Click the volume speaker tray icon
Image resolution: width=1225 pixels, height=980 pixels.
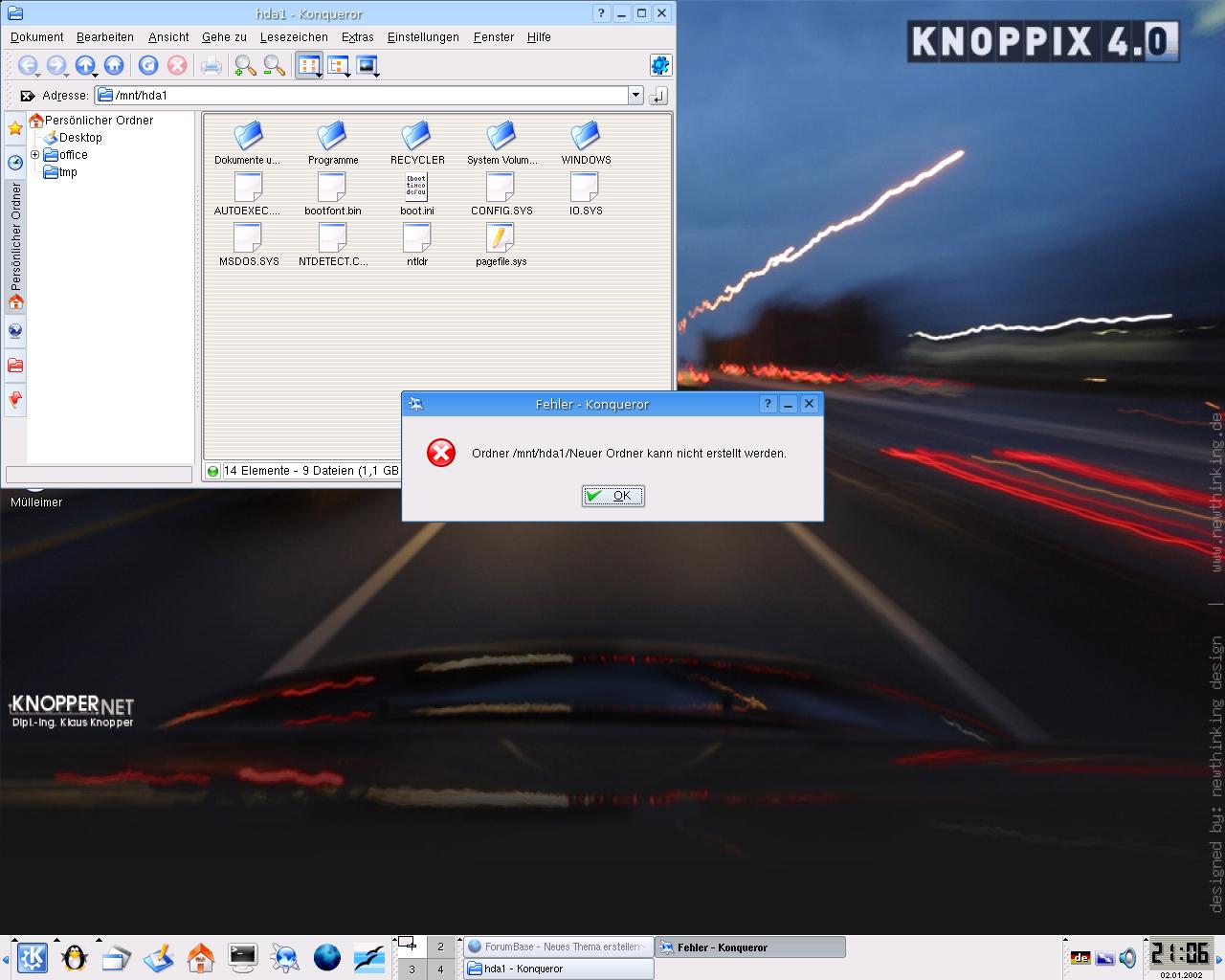[1128, 957]
